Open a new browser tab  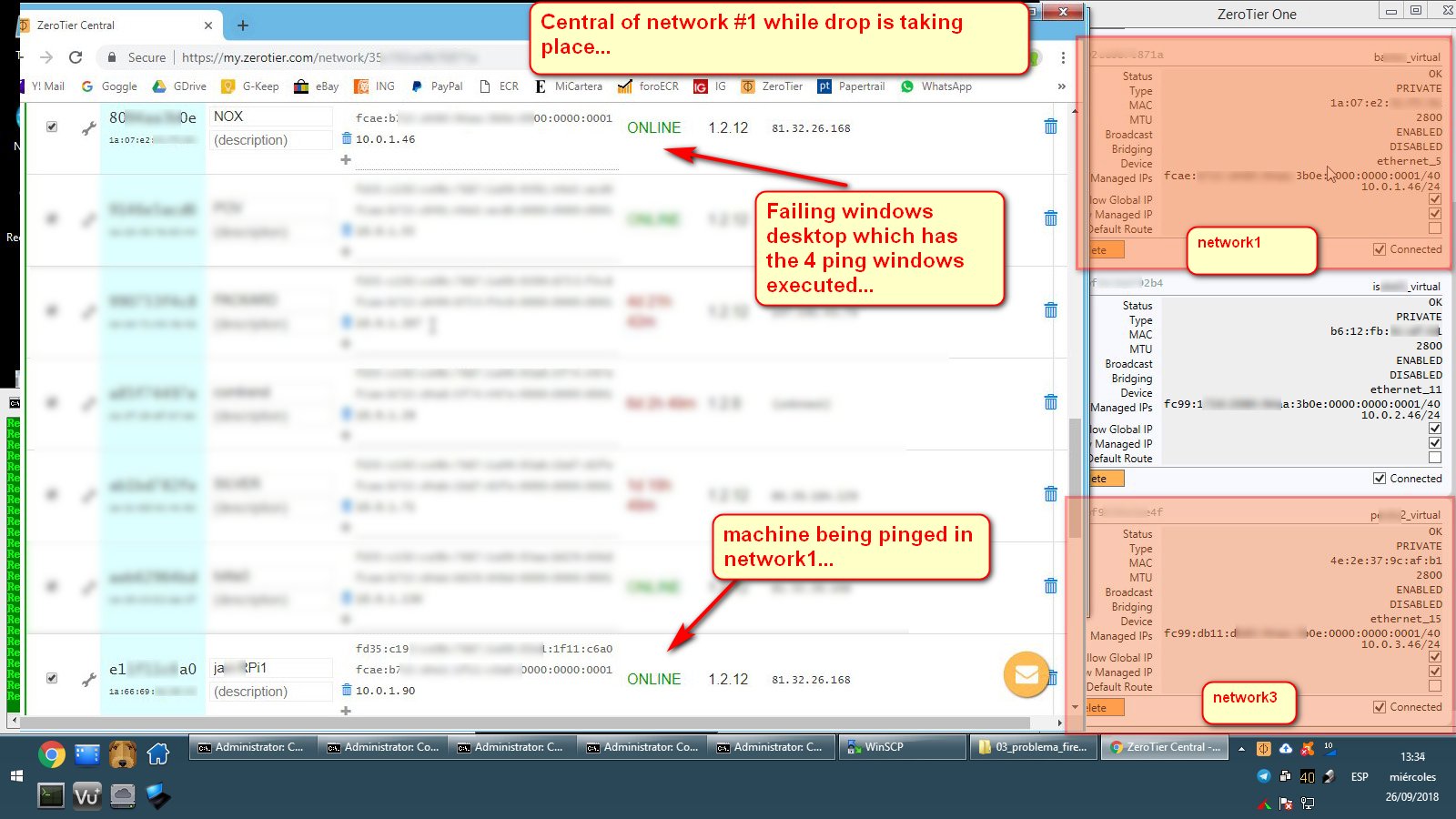[x=243, y=25]
